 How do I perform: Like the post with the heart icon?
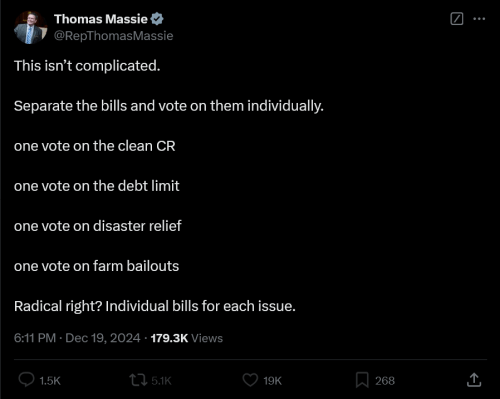pos(250,380)
